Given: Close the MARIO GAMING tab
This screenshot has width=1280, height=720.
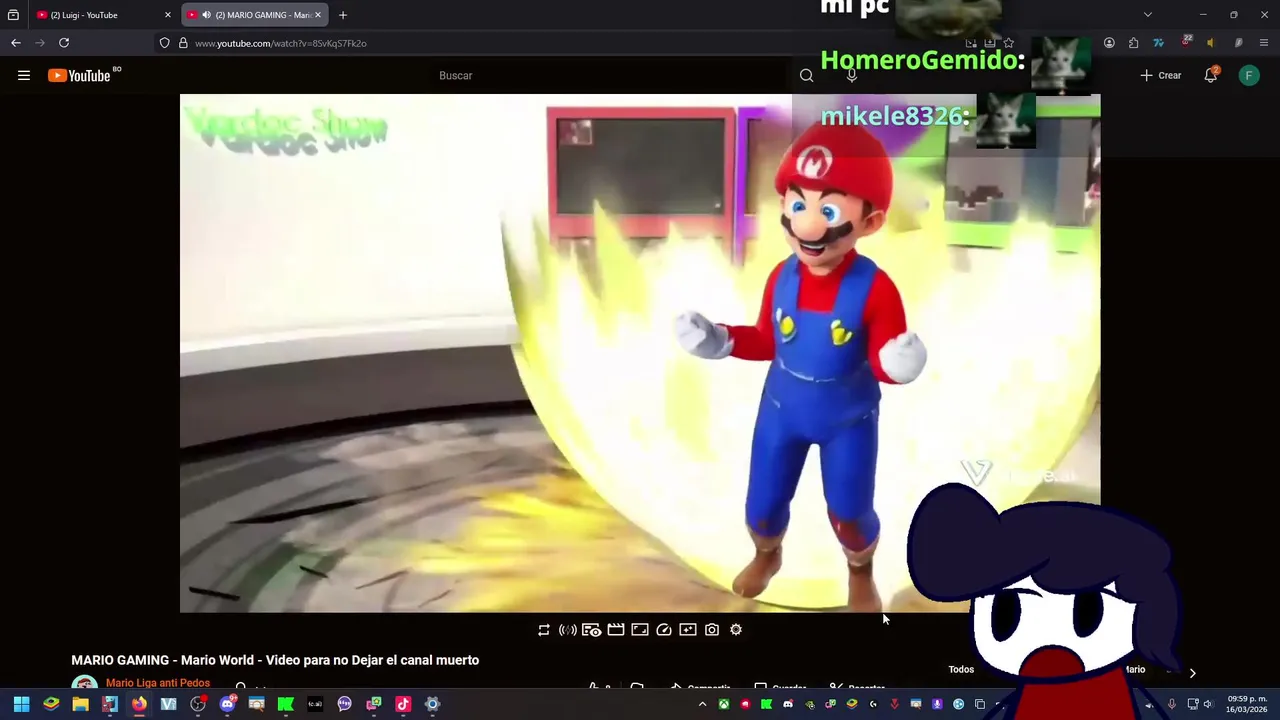Looking at the screenshot, I should 318,15.
